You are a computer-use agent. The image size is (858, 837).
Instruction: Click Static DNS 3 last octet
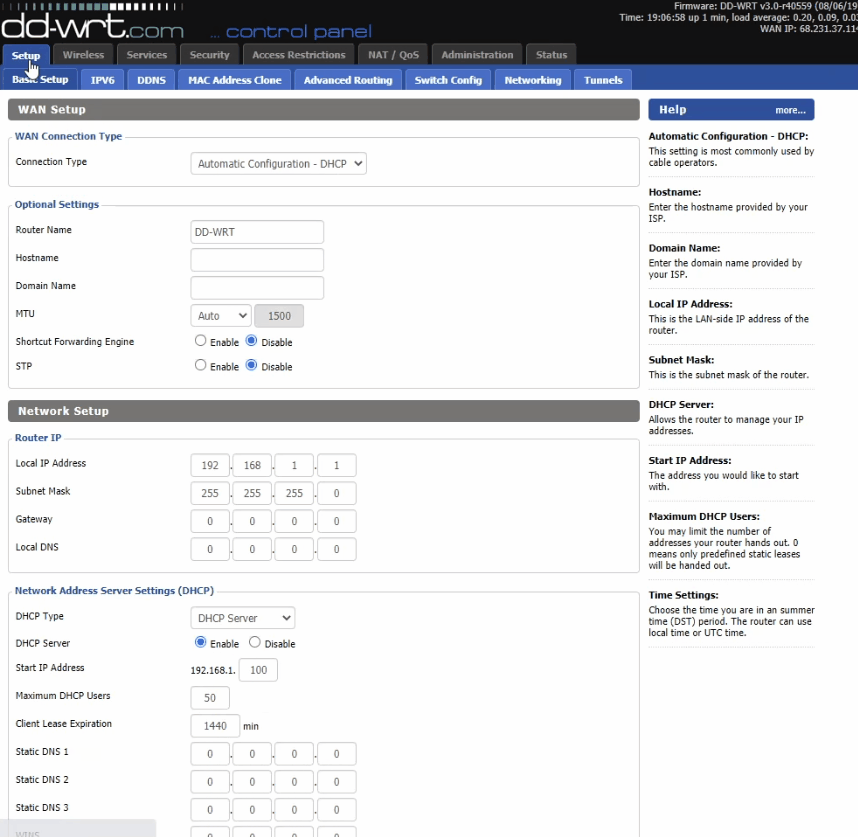coord(337,810)
